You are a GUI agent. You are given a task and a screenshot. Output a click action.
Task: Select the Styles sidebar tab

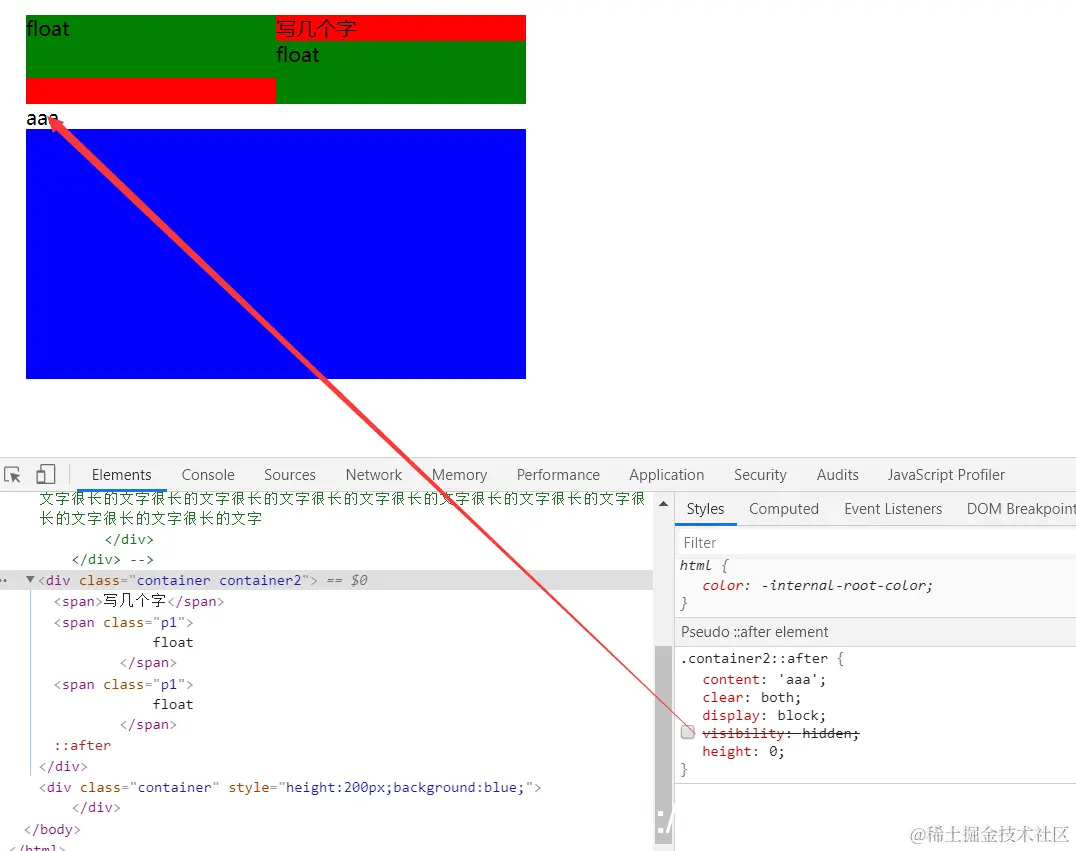pos(705,509)
